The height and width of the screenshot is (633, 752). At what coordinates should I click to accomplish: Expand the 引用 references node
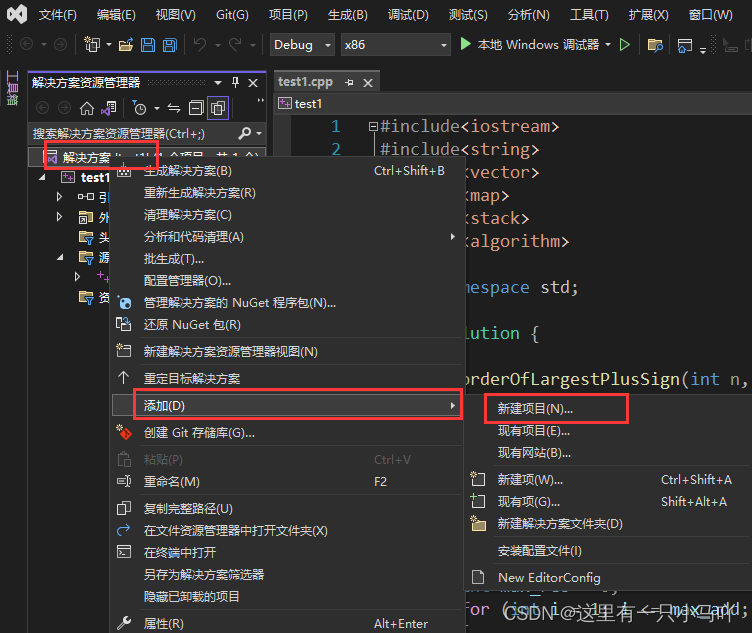point(59,197)
